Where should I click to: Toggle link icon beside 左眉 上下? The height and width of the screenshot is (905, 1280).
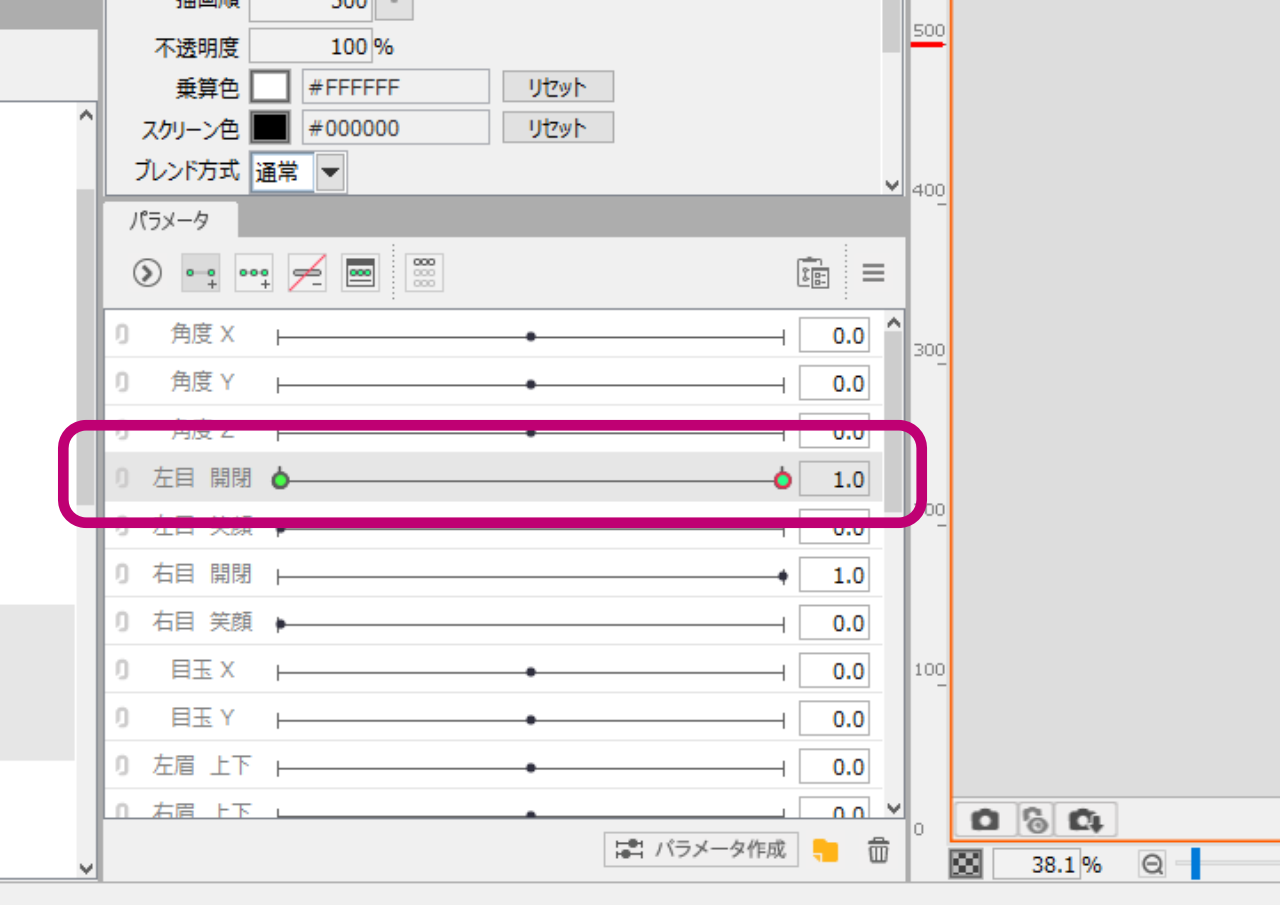click(122, 767)
